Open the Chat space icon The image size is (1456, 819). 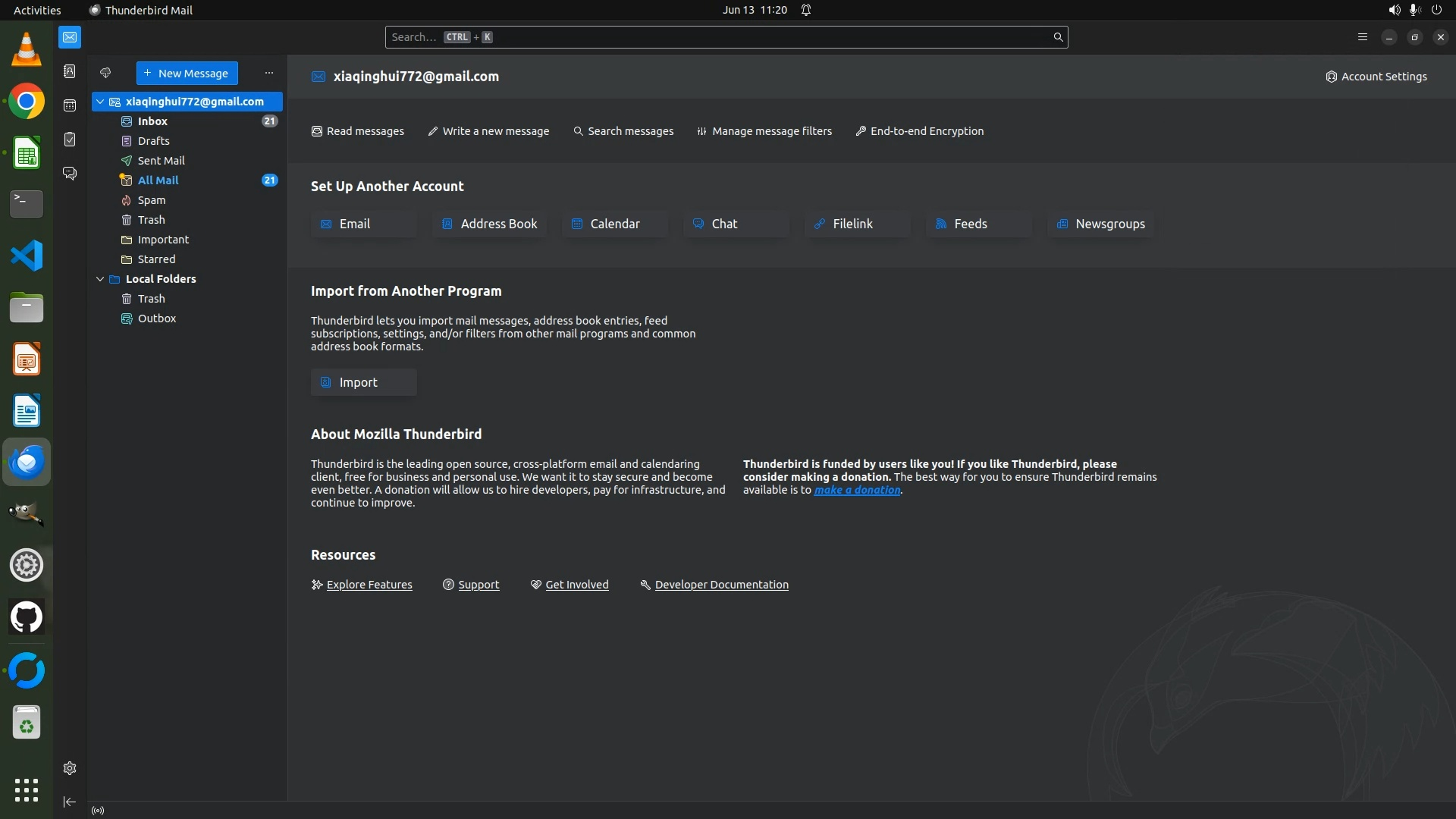[x=70, y=174]
